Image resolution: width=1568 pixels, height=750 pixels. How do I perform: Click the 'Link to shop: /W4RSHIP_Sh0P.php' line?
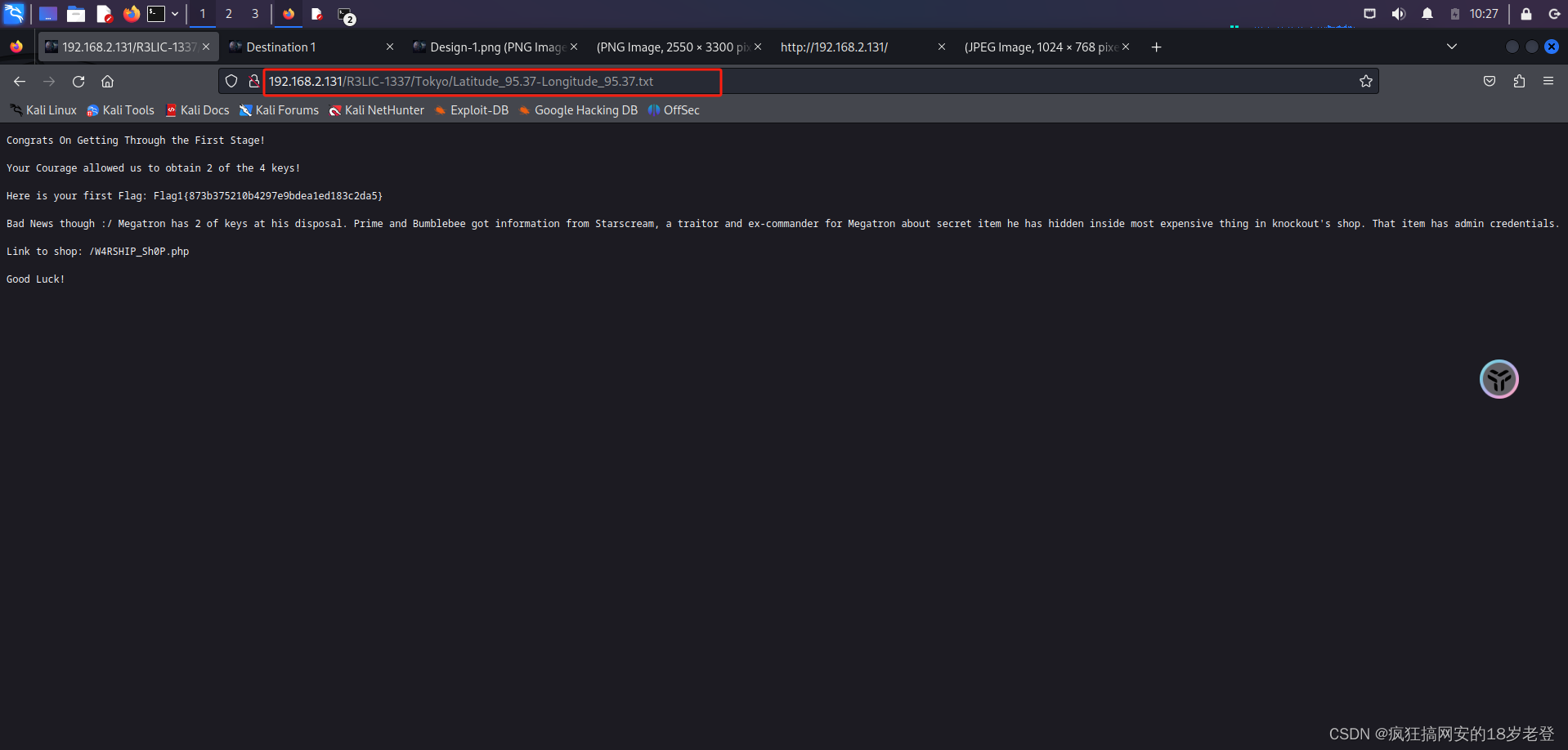click(98, 252)
